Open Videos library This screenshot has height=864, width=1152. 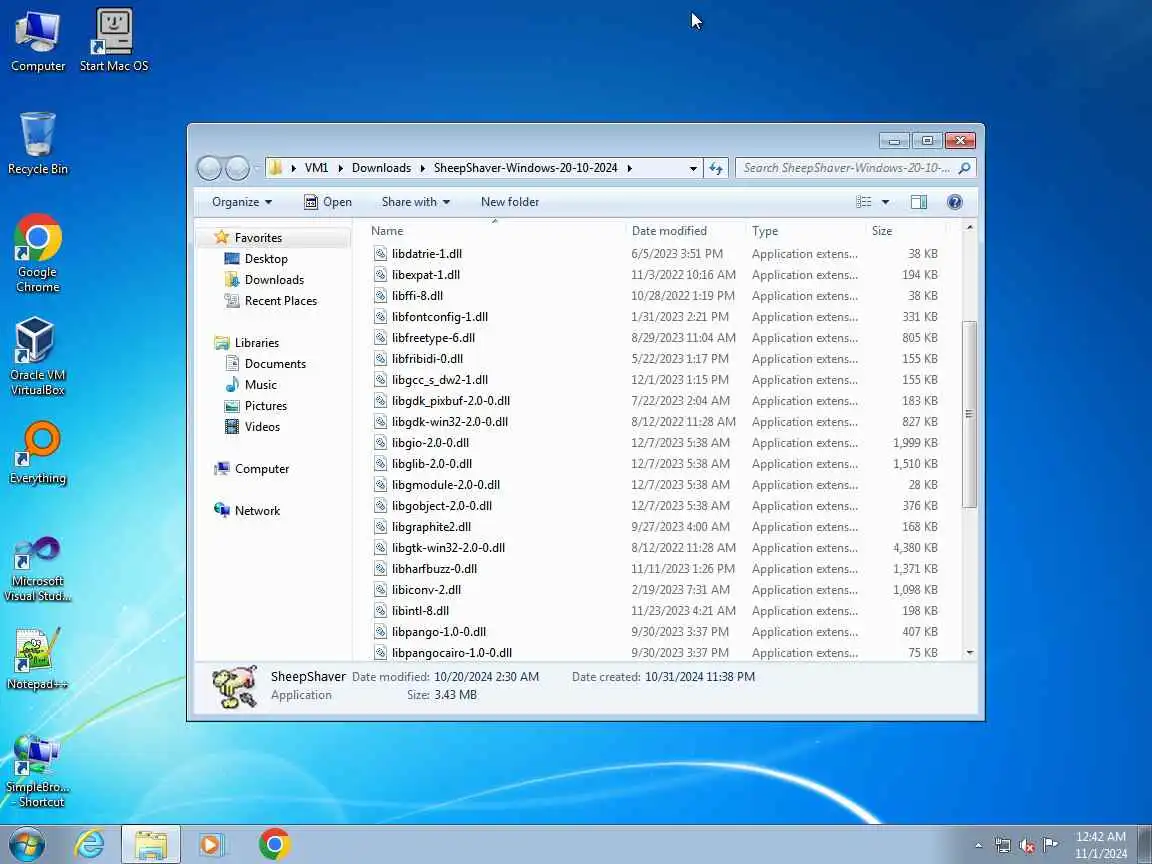[x=262, y=427]
